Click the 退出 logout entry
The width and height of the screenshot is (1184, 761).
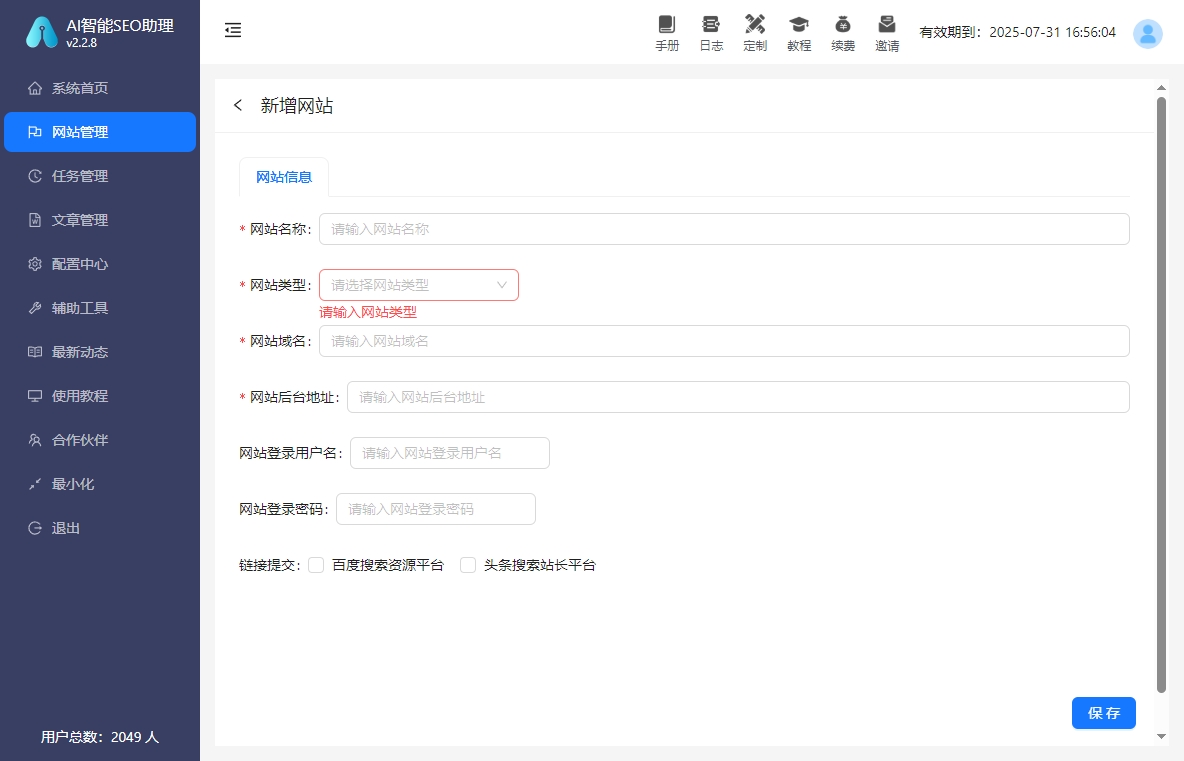(64, 528)
